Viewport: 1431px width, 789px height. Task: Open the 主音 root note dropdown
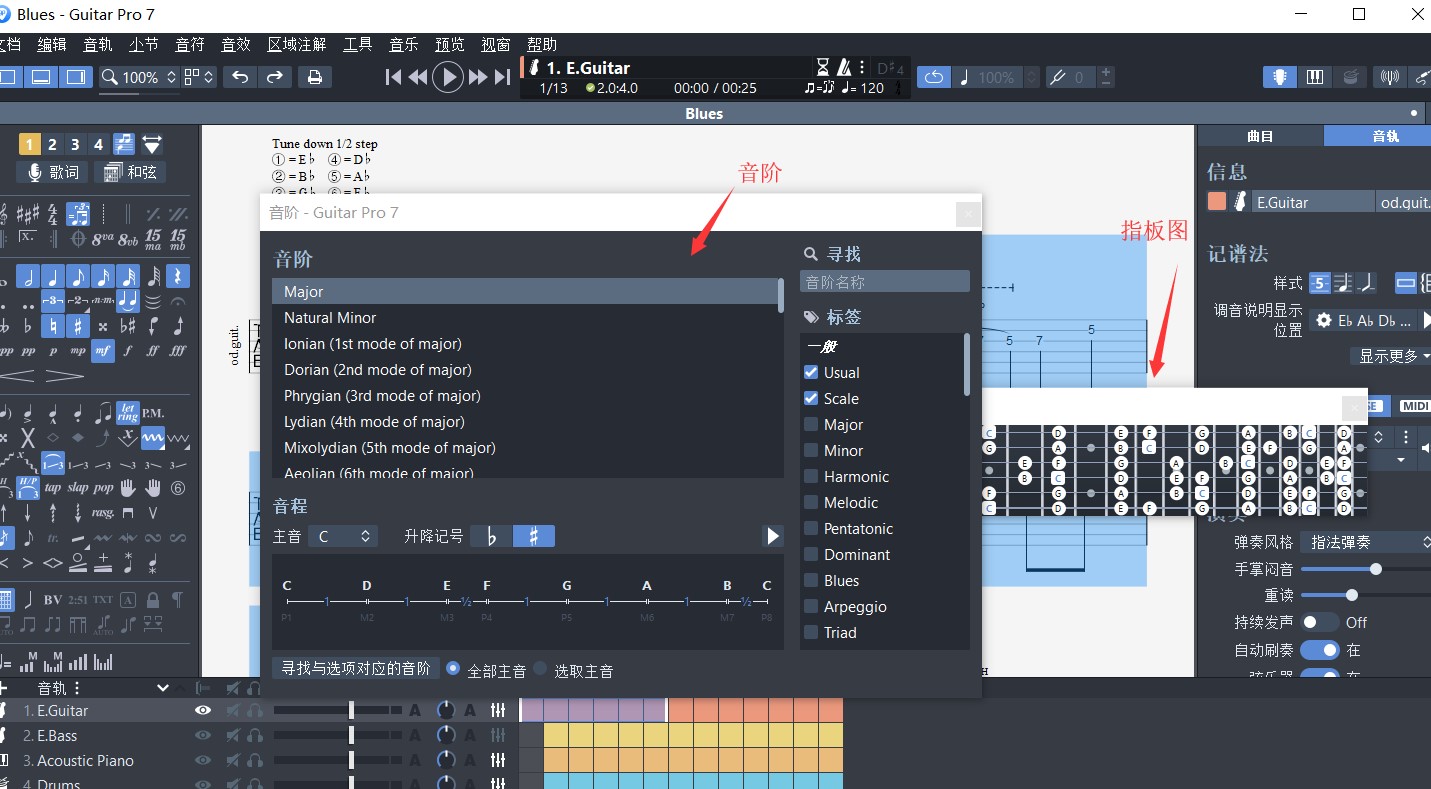(342, 536)
